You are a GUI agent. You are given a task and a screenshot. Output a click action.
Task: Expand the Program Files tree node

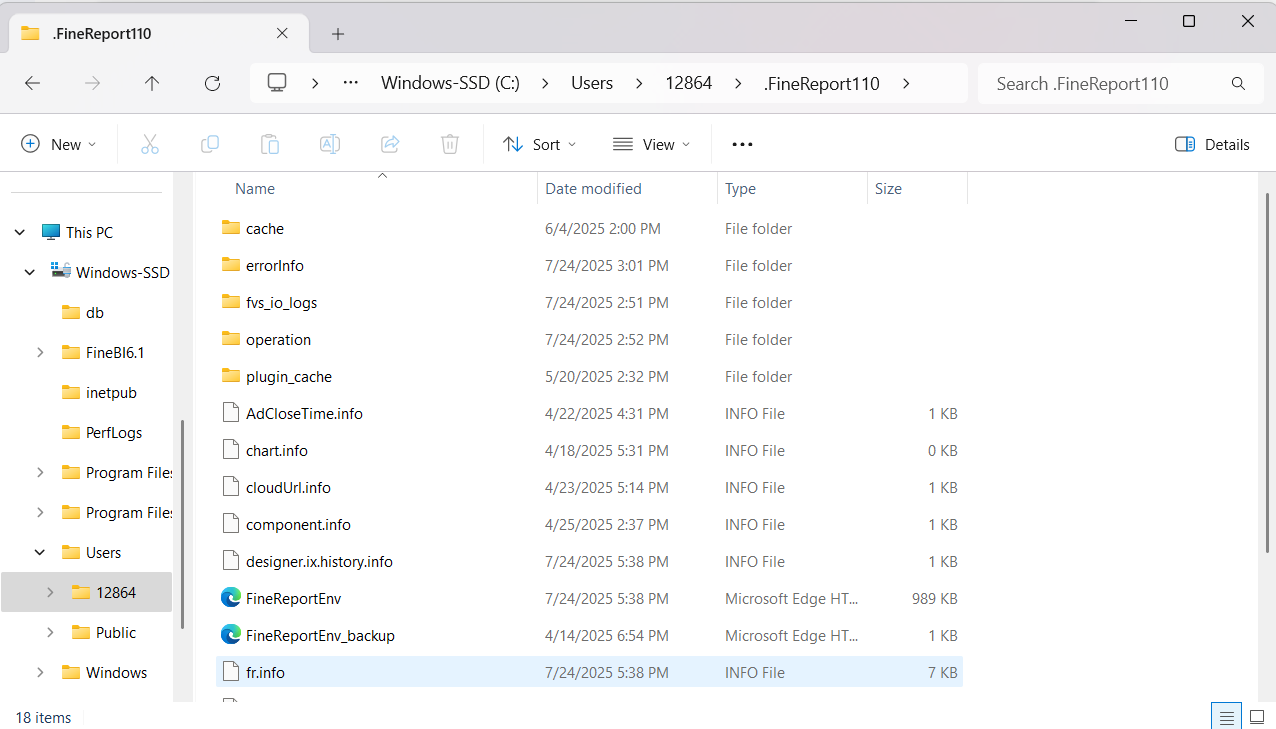click(x=39, y=472)
